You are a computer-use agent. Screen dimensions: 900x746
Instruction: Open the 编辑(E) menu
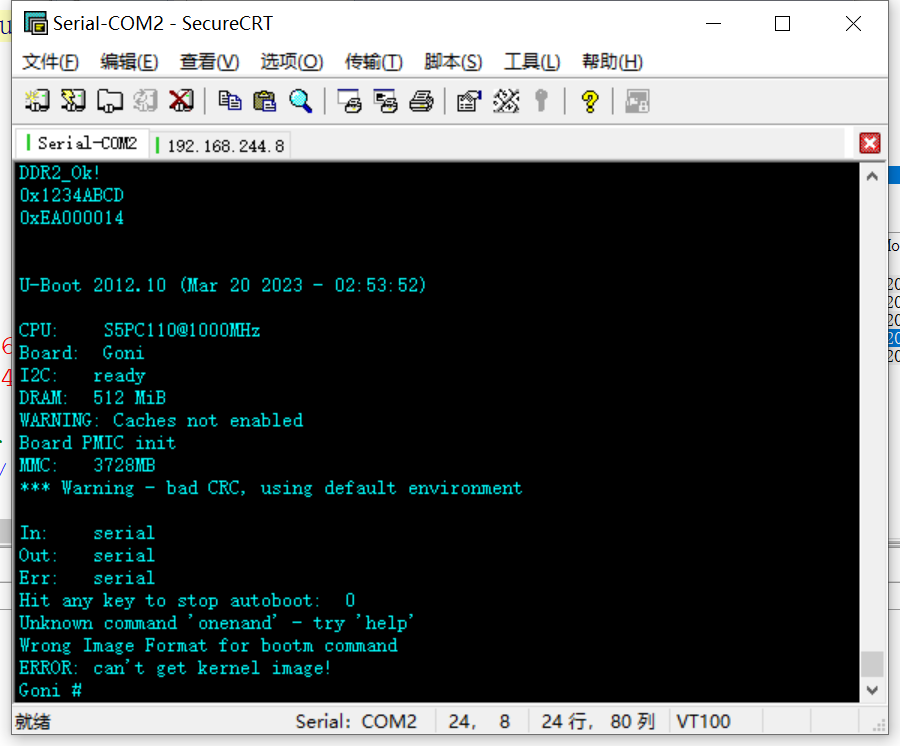[129, 61]
